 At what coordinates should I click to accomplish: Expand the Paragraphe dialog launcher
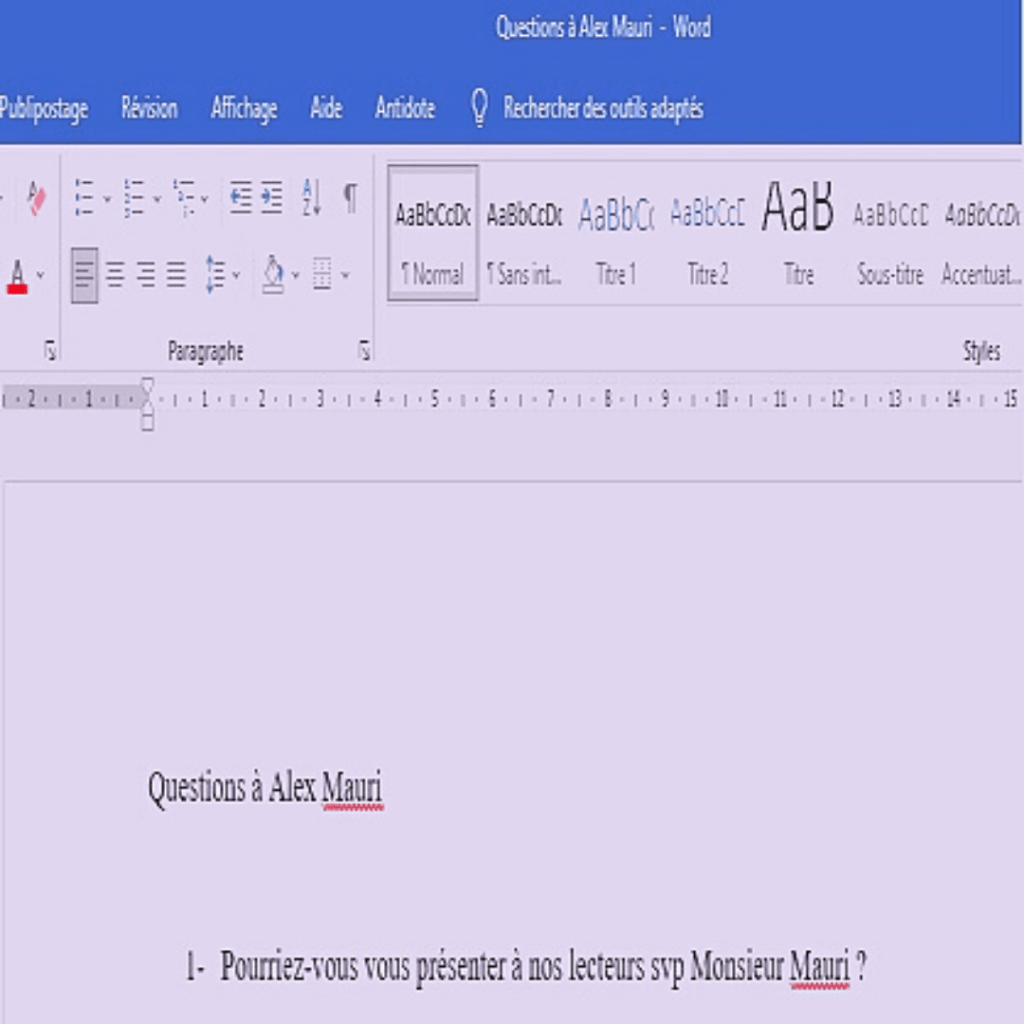point(364,351)
